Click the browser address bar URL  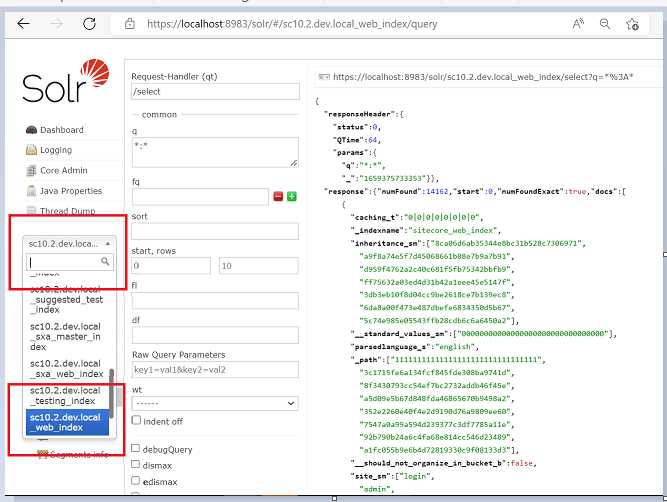[292, 24]
